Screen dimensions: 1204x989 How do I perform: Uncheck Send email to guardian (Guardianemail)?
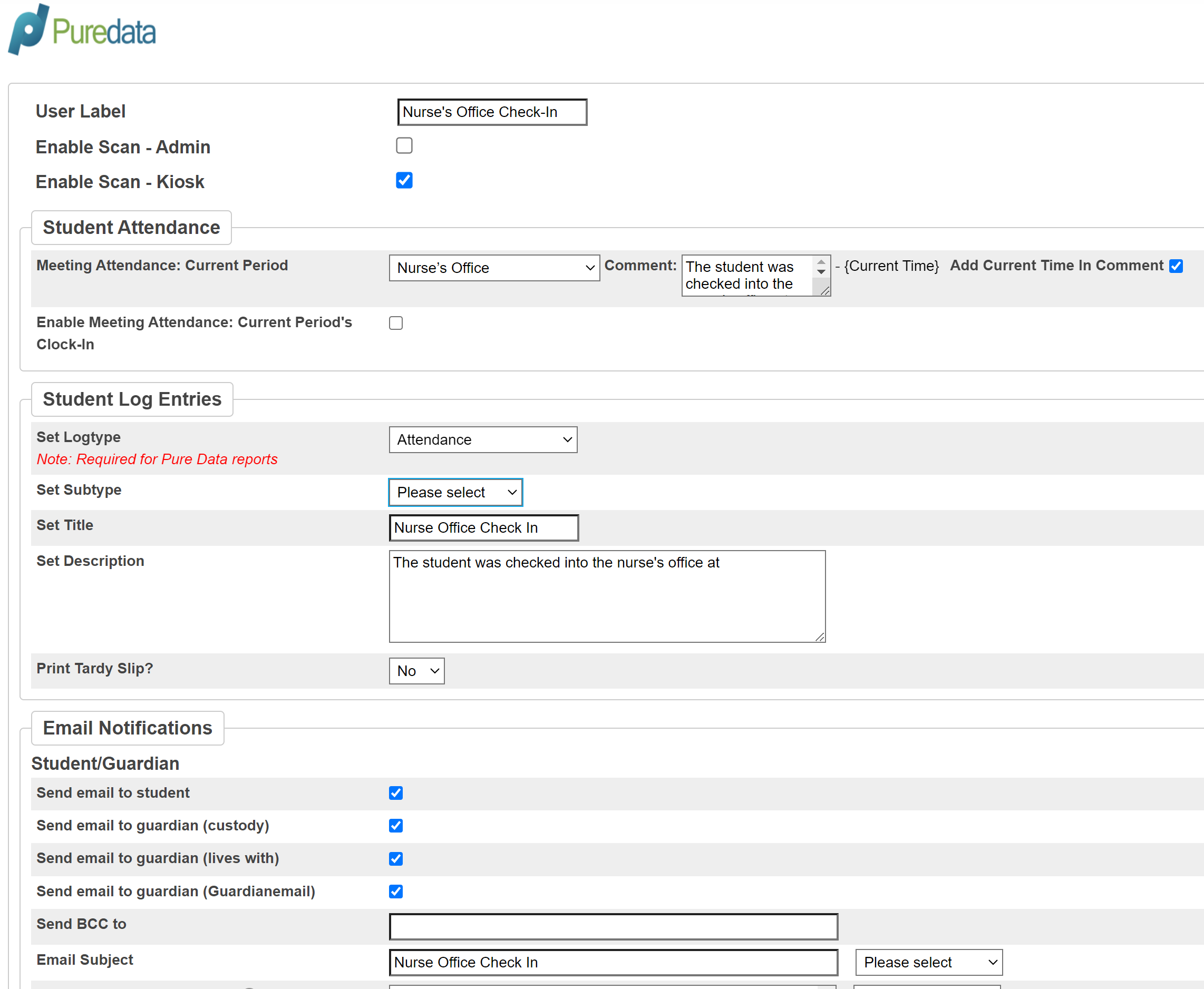[x=396, y=892]
